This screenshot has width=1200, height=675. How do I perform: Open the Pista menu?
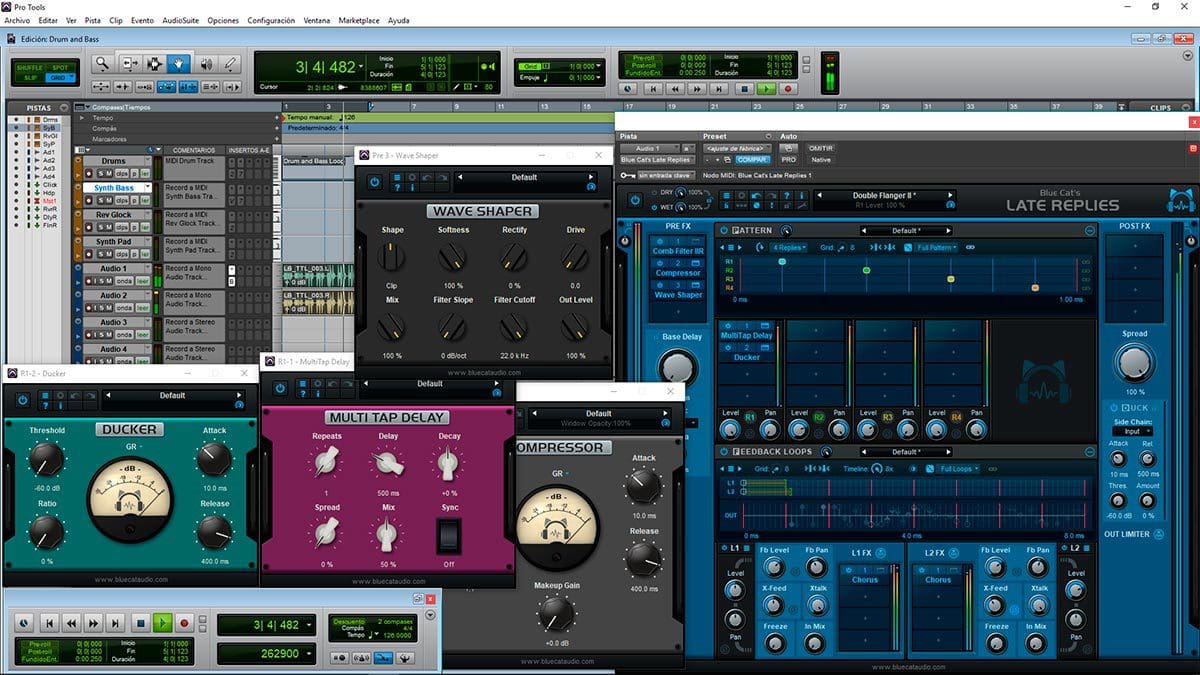[93, 20]
